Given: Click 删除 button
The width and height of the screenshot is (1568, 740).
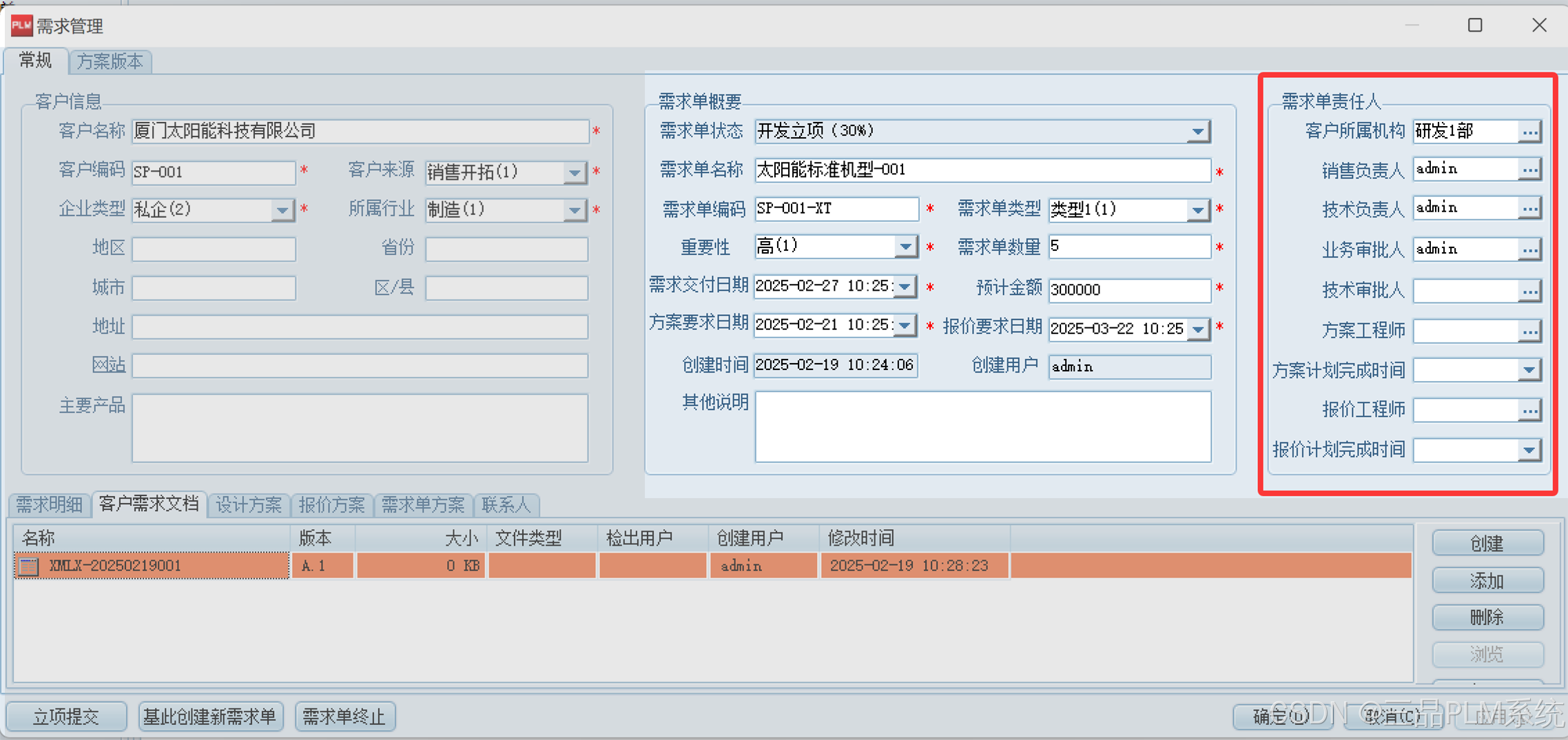Looking at the screenshot, I should [x=1487, y=617].
